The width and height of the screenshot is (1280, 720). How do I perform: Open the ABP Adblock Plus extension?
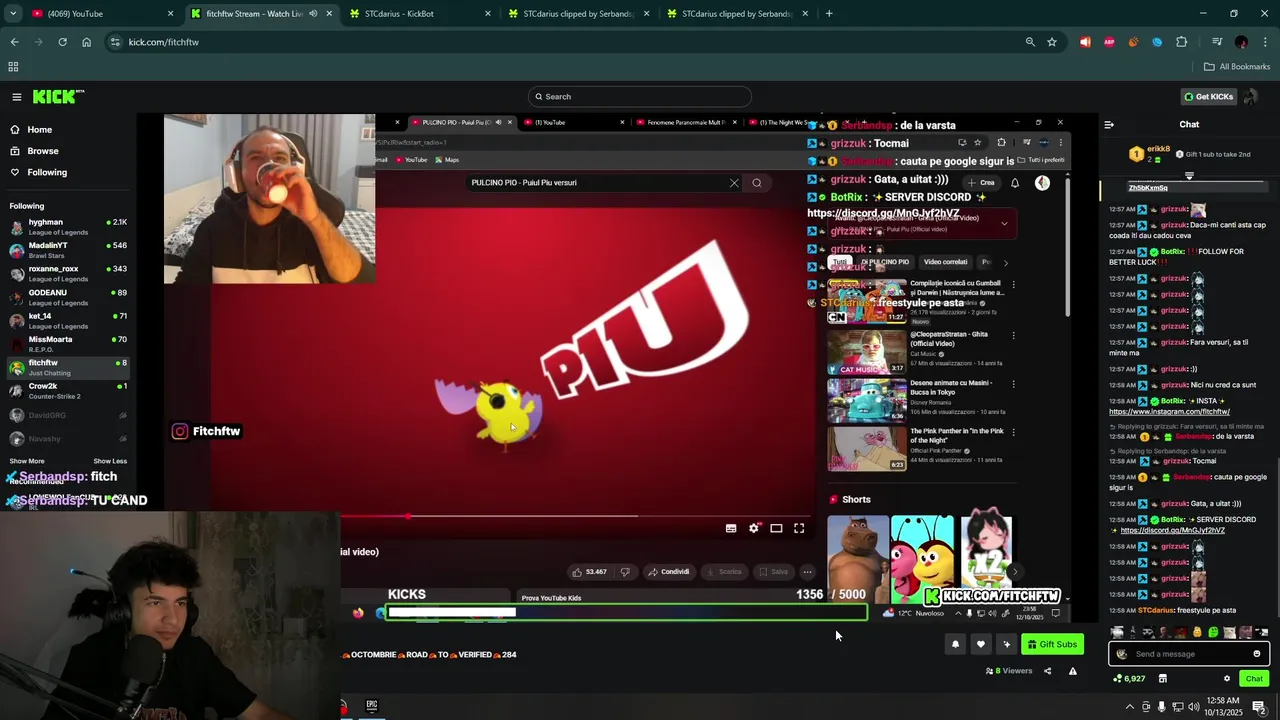click(x=1109, y=42)
